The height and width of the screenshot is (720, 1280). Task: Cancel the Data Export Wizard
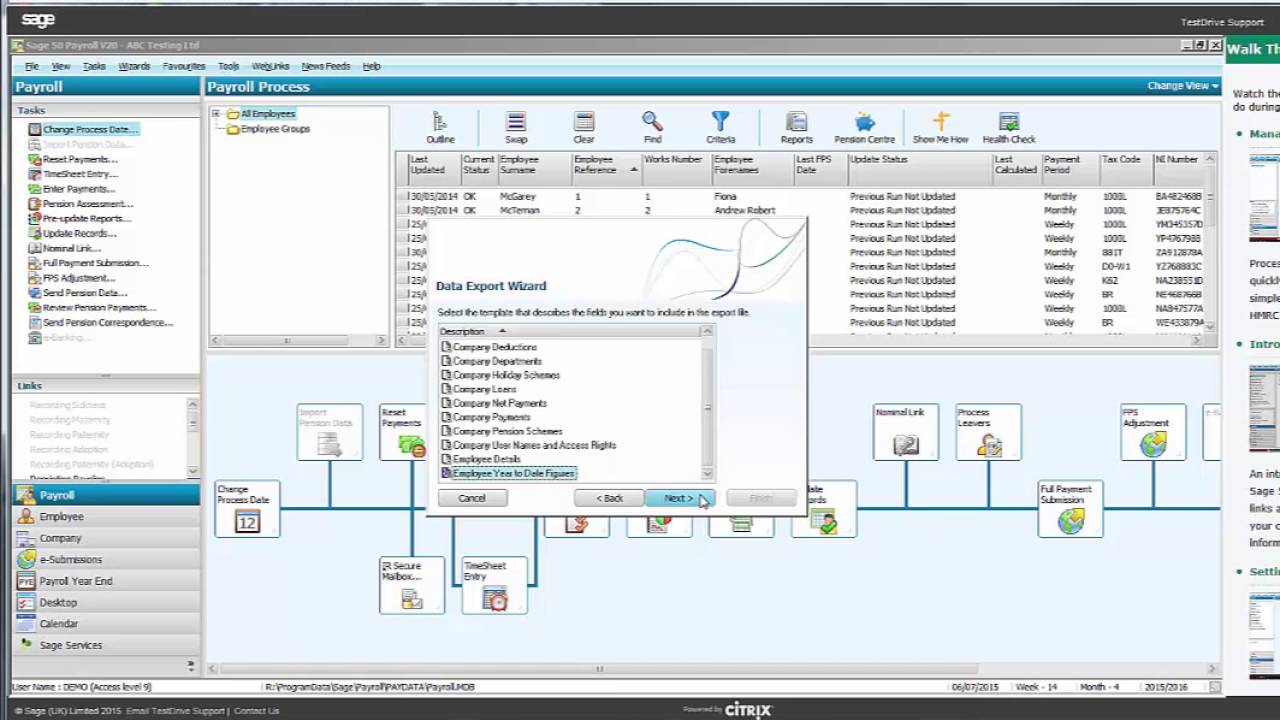pos(472,498)
